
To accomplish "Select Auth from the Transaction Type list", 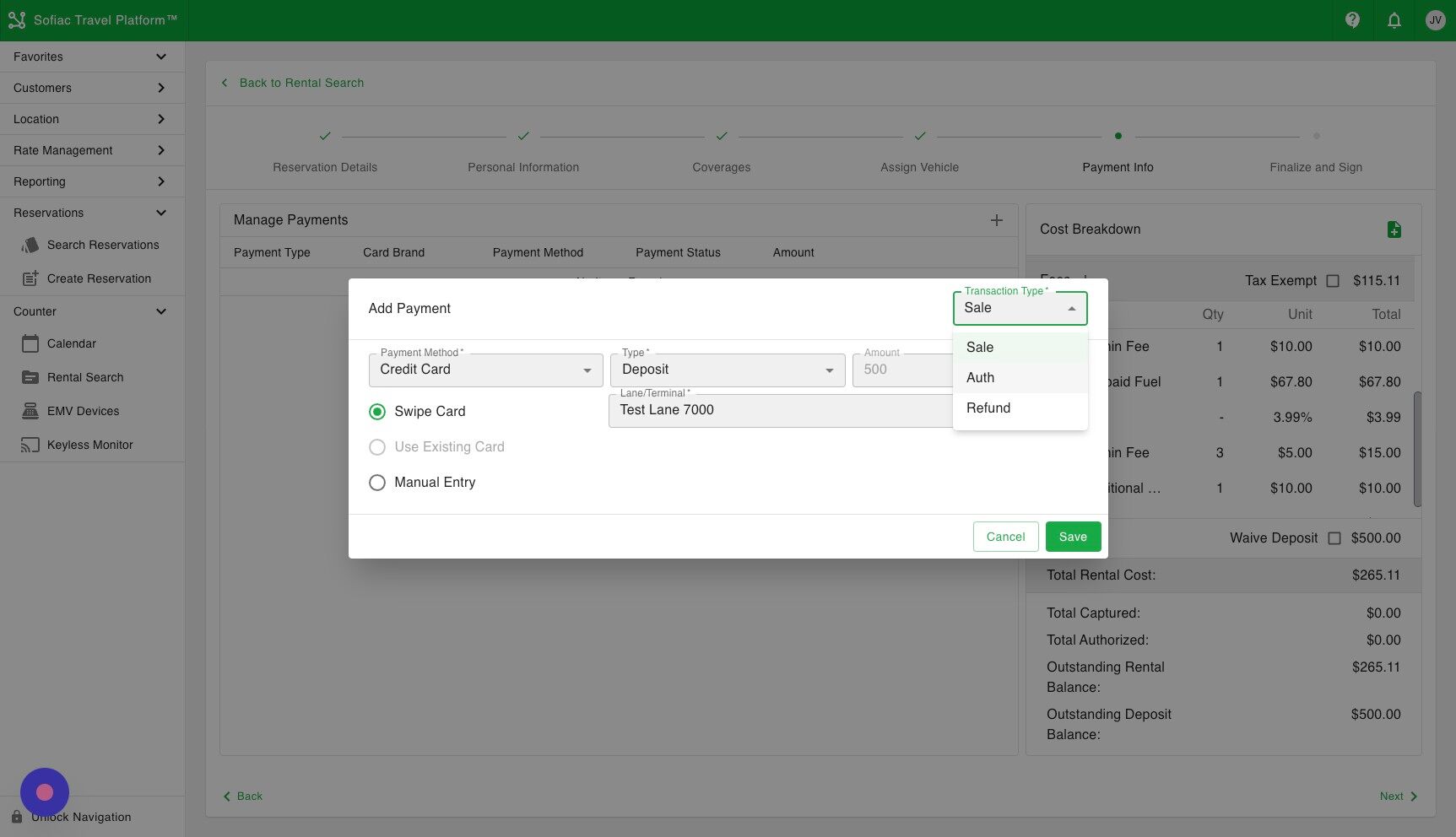I will (x=980, y=377).
